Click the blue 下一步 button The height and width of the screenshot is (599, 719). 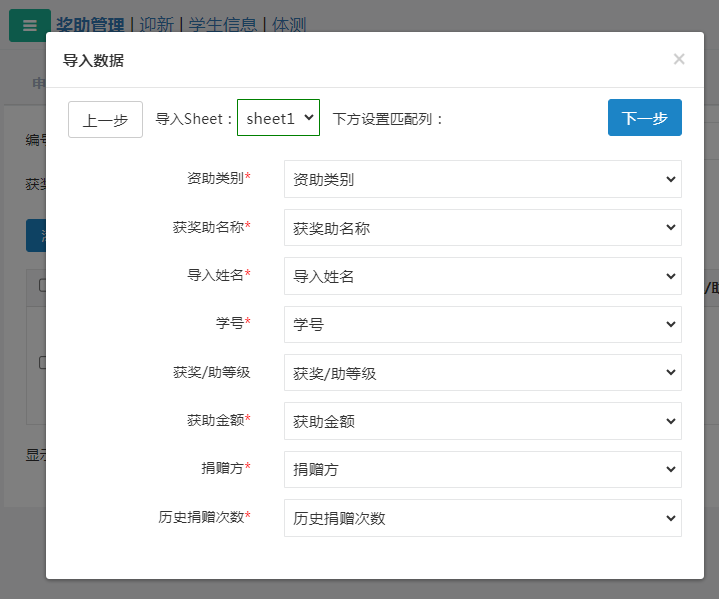(644, 117)
